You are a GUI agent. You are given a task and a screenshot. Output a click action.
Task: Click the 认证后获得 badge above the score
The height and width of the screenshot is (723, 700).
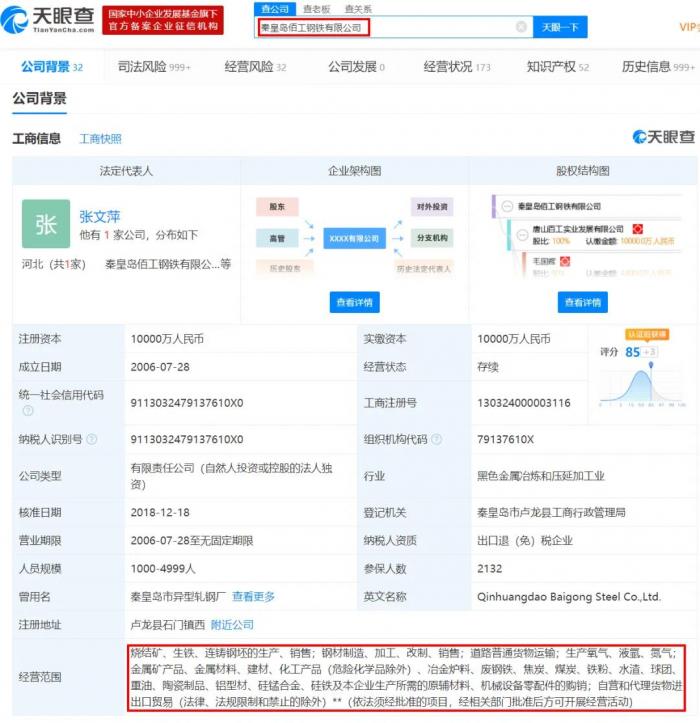tap(646, 334)
